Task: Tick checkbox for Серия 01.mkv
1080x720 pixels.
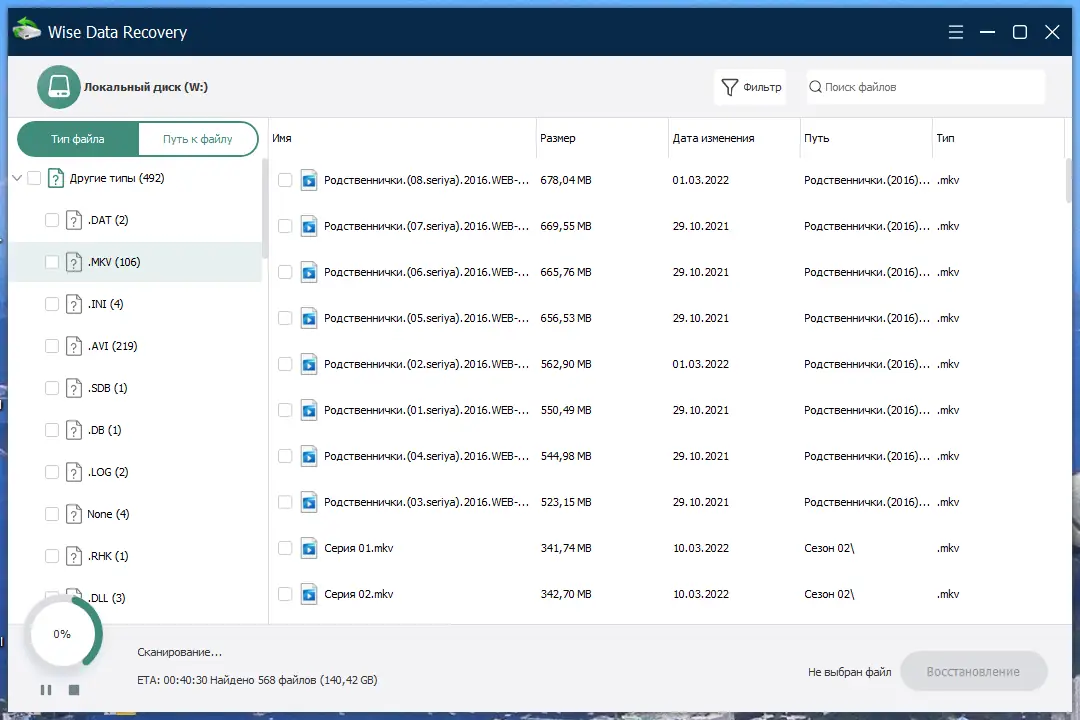Action: (x=284, y=548)
